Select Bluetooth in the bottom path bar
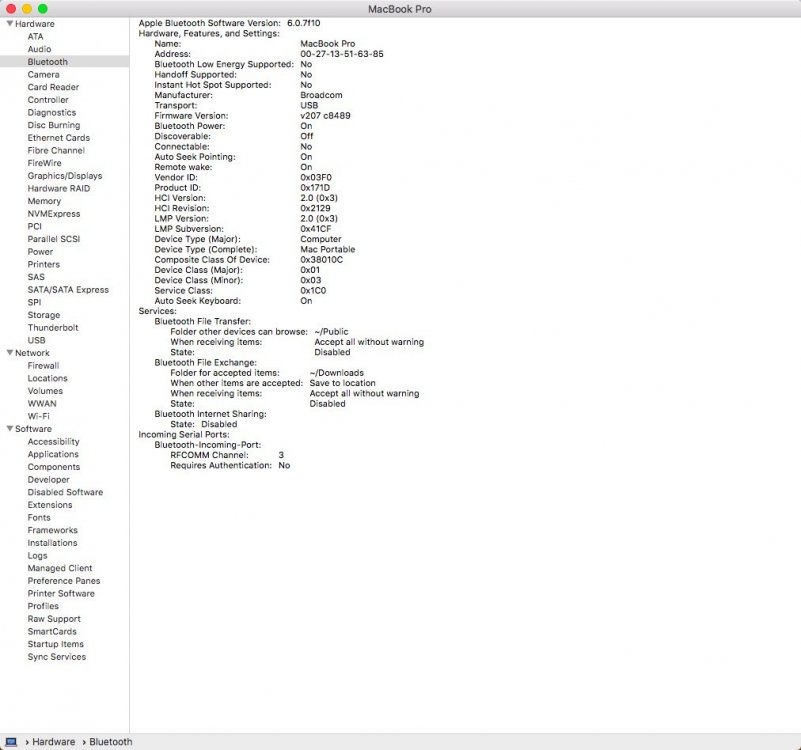Image resolution: width=801 pixels, height=750 pixels. coord(111,741)
